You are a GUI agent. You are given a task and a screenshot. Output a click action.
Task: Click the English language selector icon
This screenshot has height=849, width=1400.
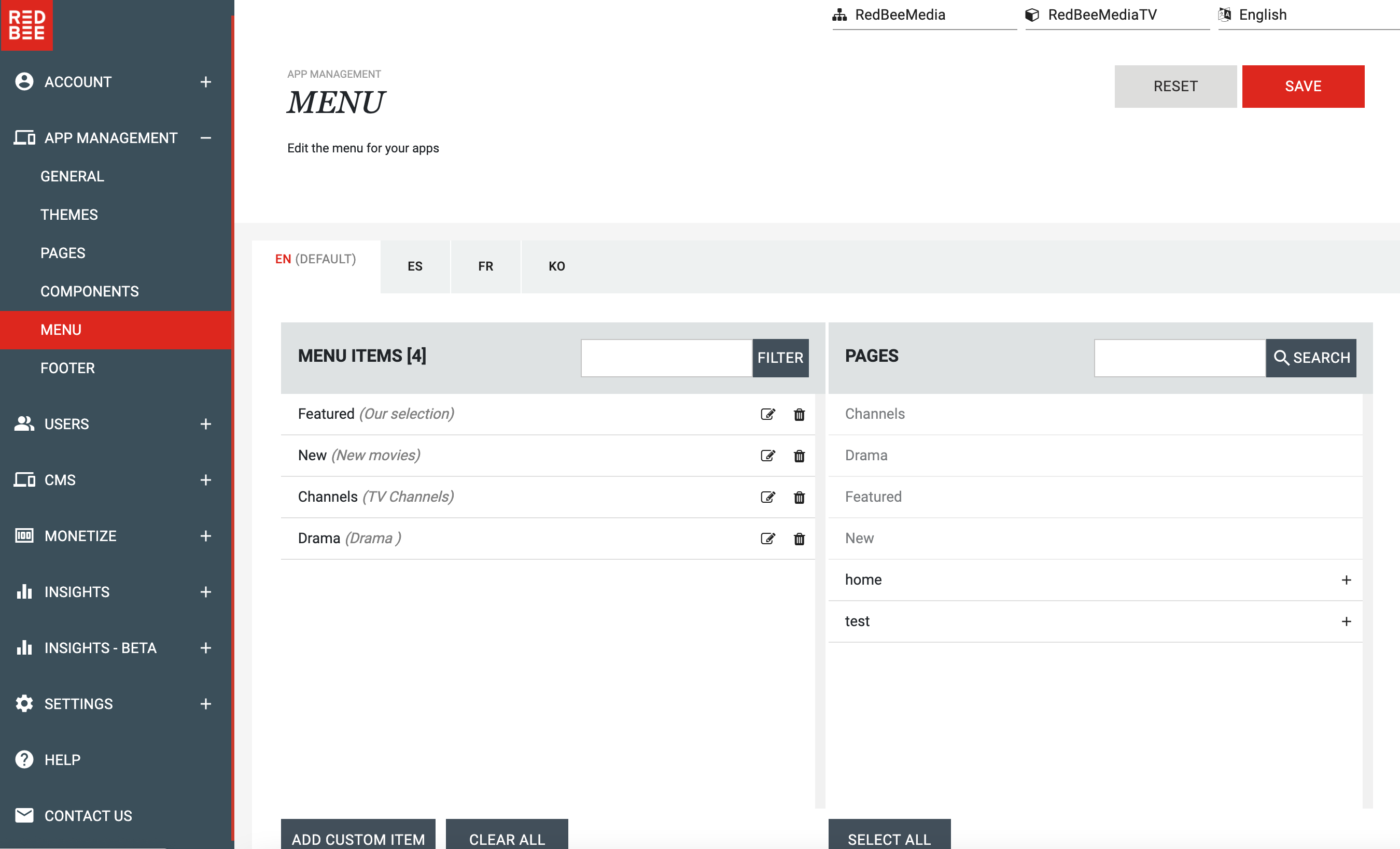point(1225,14)
